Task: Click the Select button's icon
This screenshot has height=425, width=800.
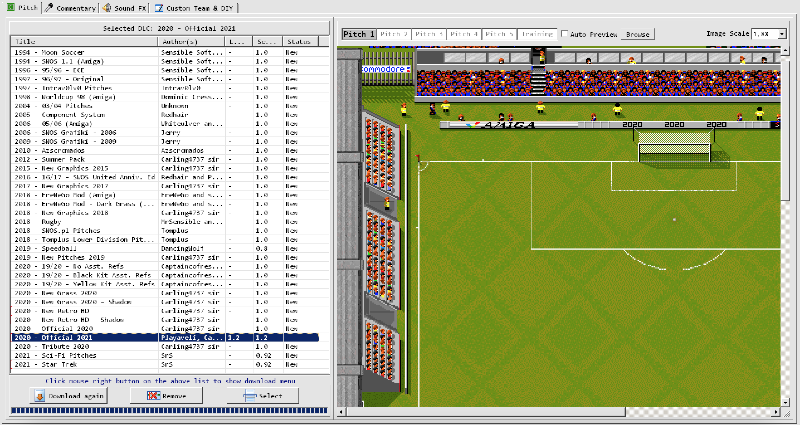Action: pos(247,396)
